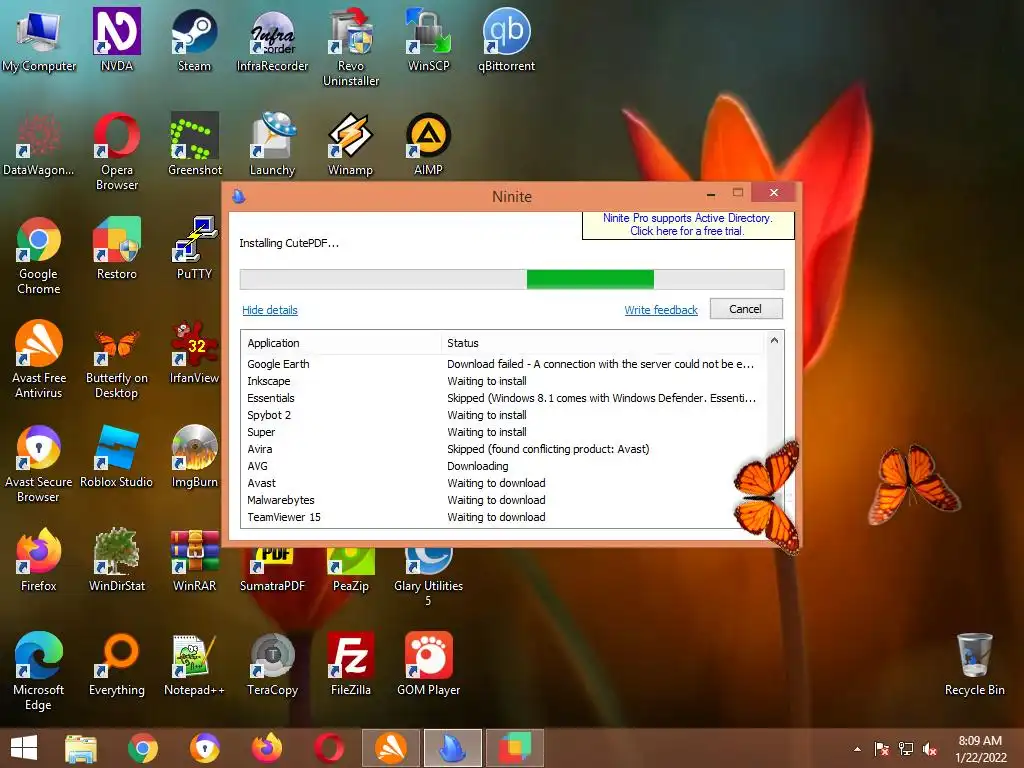Open the Action Center flag tray icon
This screenshot has height=768, width=1024.
tap(882, 749)
